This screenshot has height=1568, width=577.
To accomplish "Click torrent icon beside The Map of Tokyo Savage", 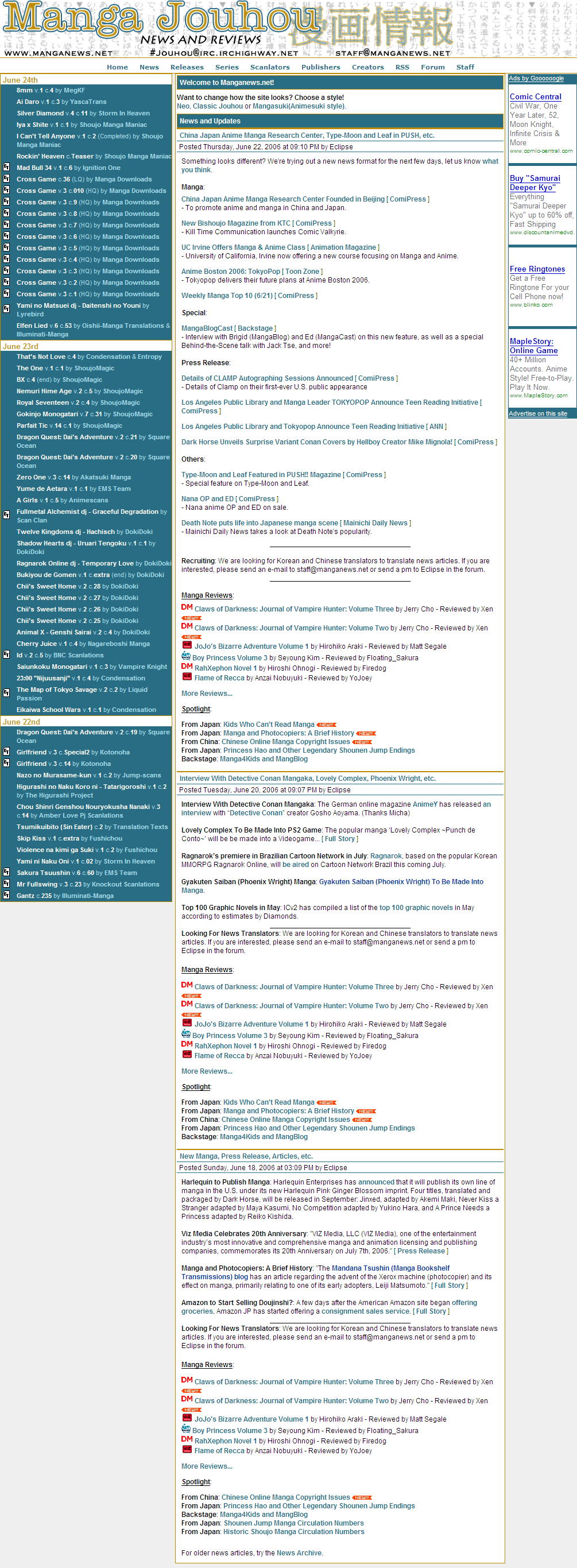I will tap(6, 692).
